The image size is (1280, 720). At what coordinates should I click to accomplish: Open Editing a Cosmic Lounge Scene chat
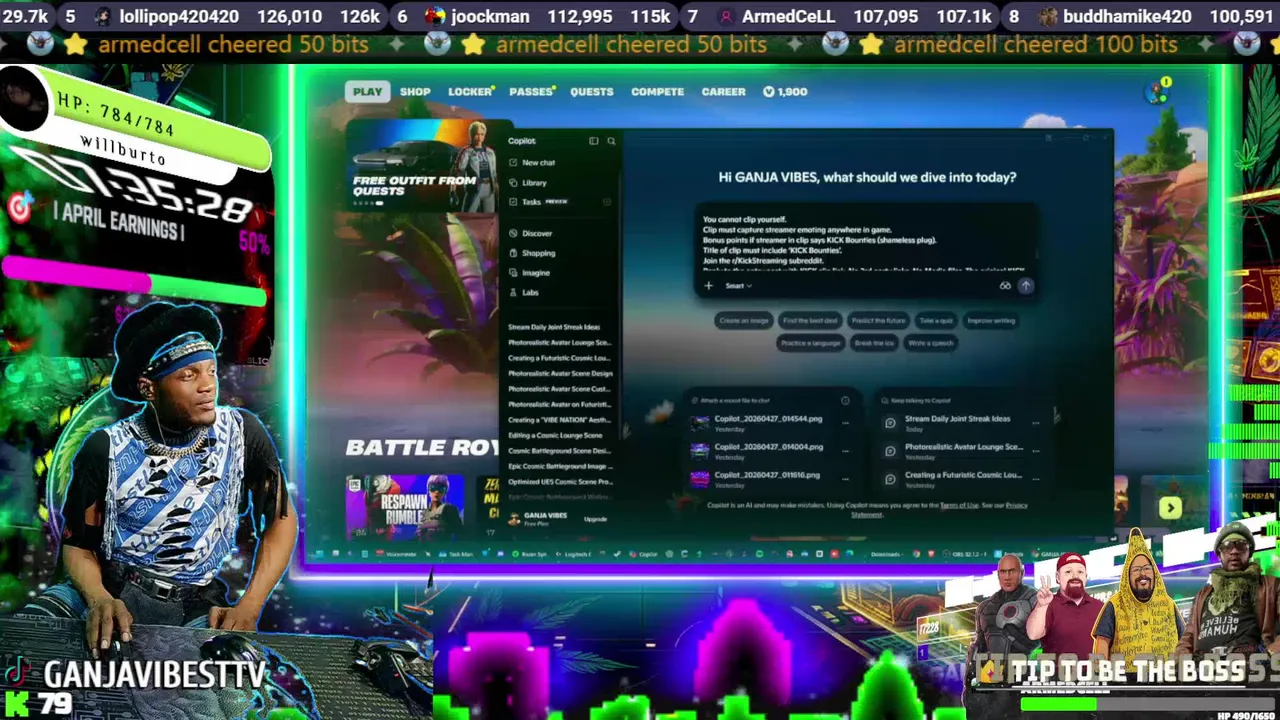[555, 435]
